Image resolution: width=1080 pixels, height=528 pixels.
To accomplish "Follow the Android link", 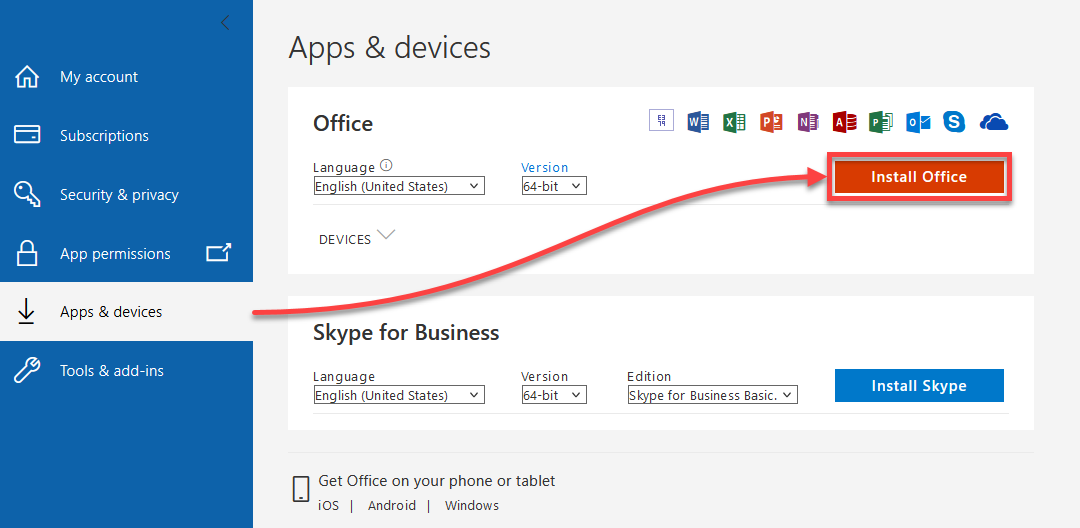I will click(x=391, y=505).
